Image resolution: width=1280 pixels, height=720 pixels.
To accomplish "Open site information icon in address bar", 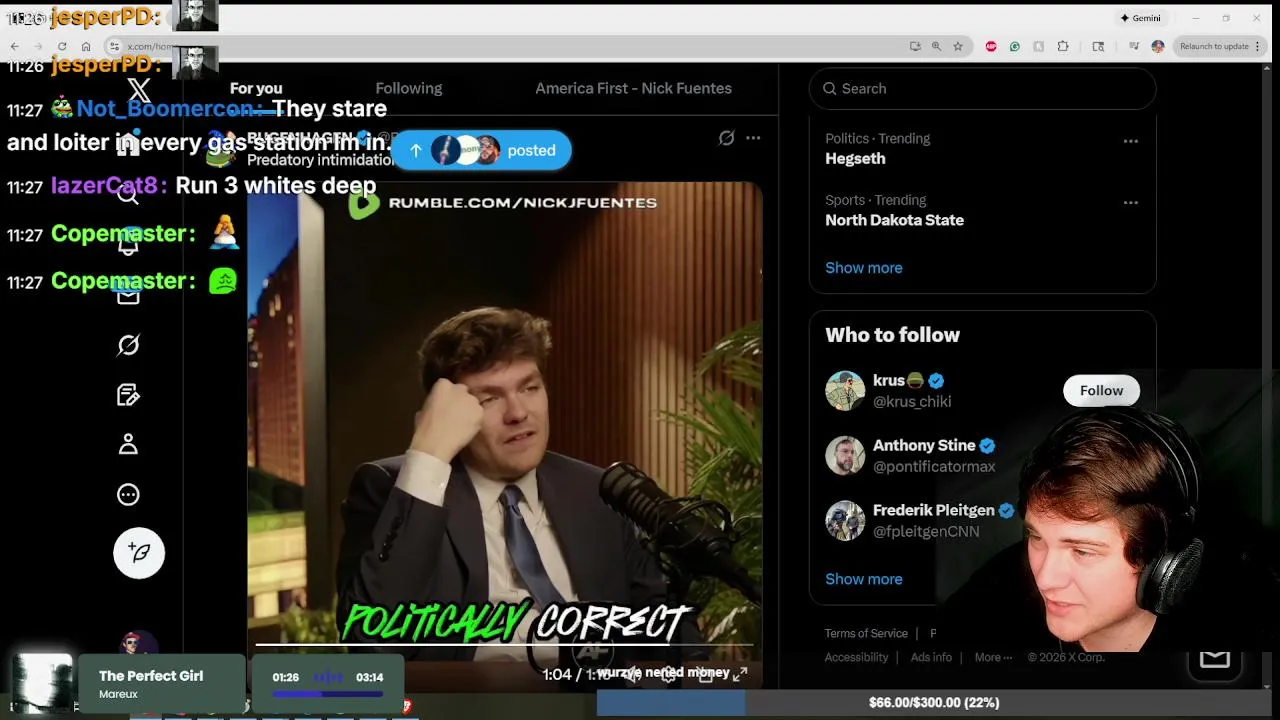I will [115, 46].
